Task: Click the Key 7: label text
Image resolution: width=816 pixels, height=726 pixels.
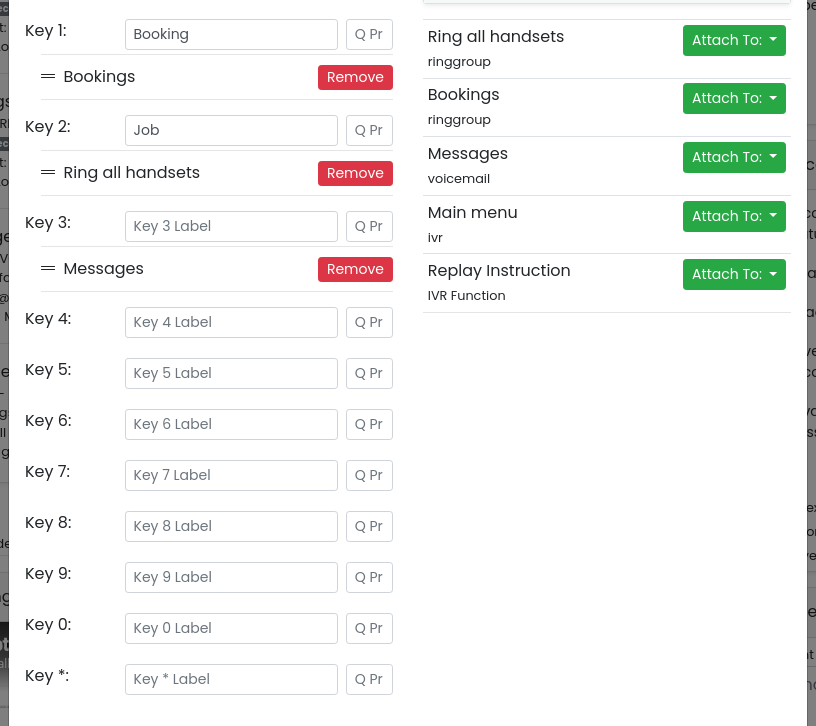Action: pos(47,472)
